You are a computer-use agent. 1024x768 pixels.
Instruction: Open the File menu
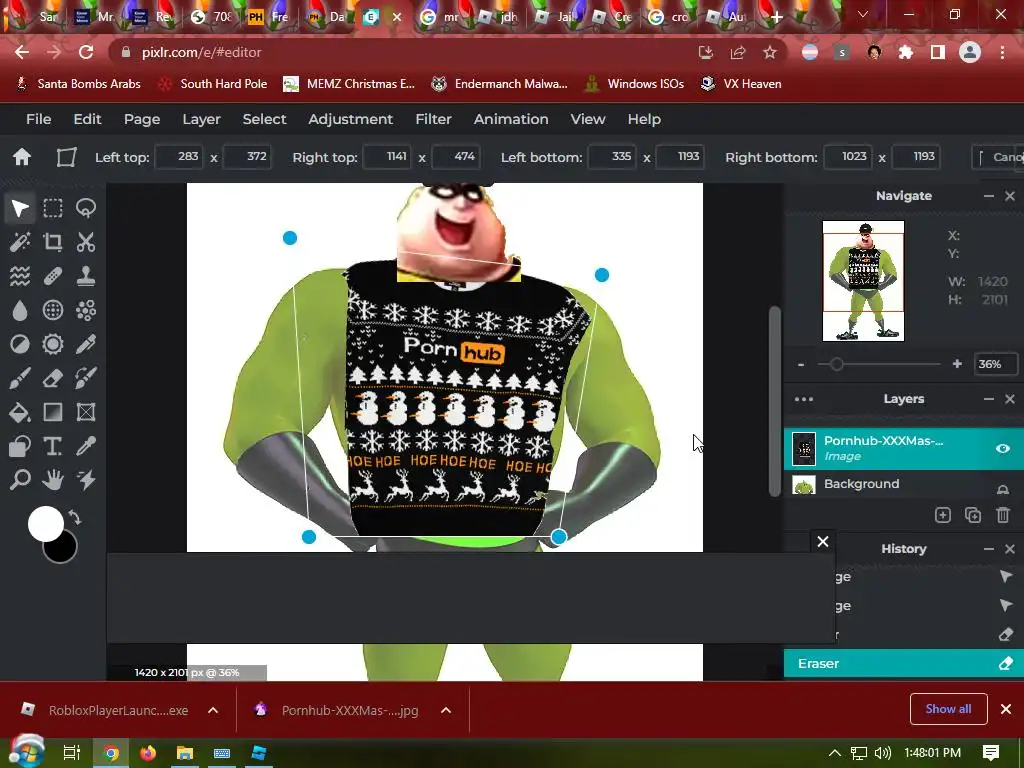tap(39, 119)
